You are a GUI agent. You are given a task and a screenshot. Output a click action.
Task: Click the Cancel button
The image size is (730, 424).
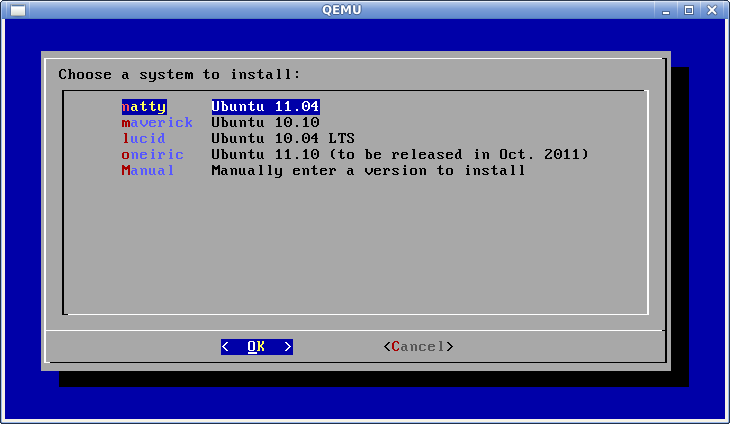coord(418,347)
